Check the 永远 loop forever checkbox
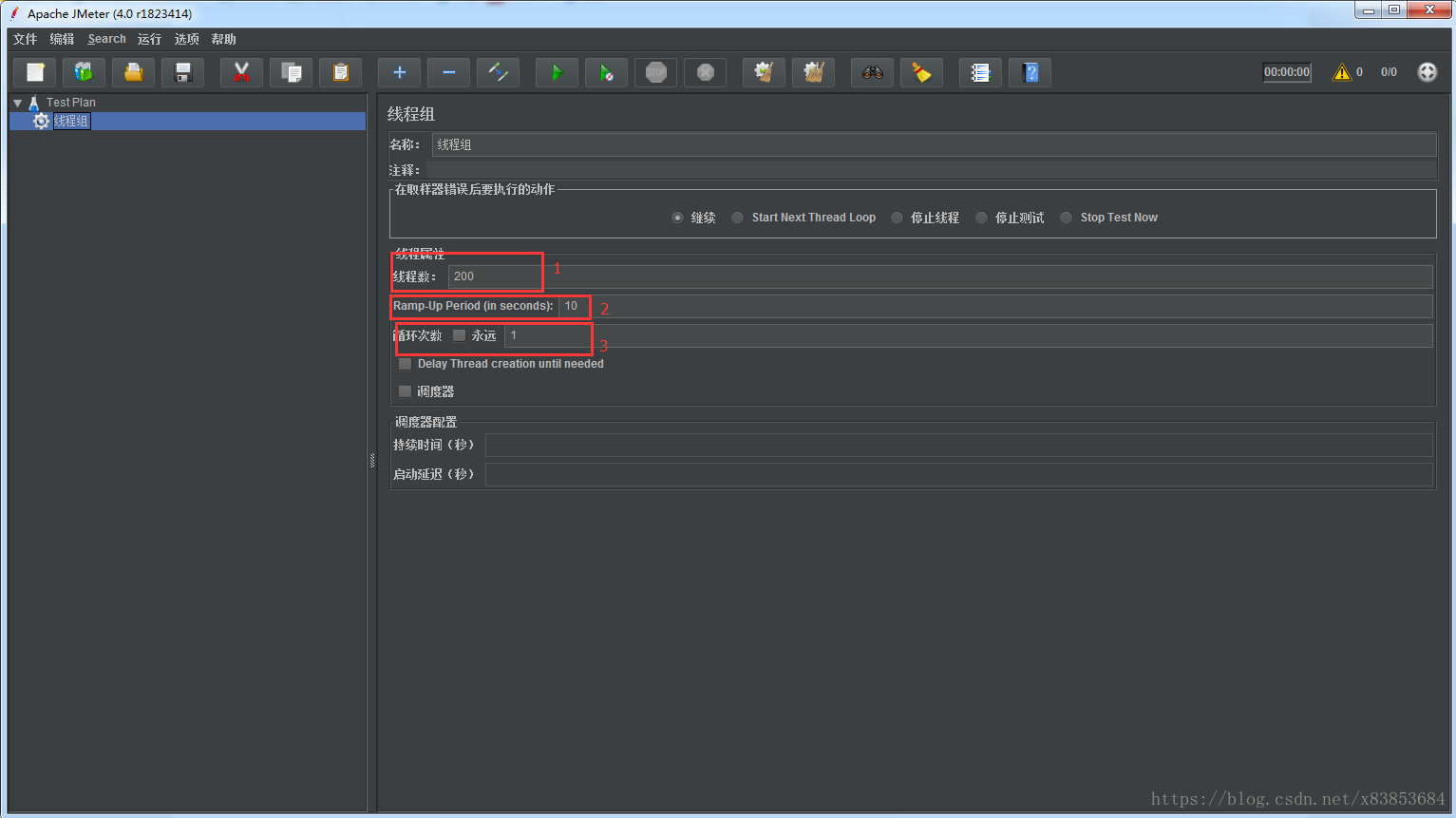Screen dimensions: 1456x818 (460, 335)
